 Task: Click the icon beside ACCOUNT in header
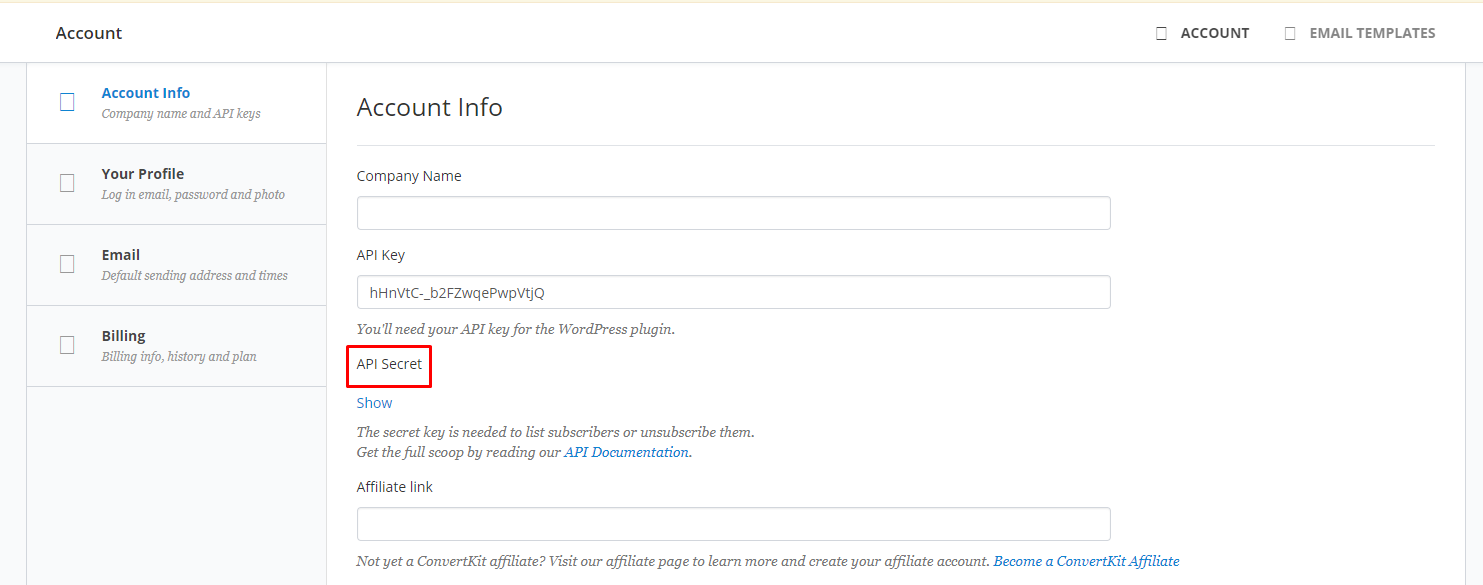point(1161,33)
